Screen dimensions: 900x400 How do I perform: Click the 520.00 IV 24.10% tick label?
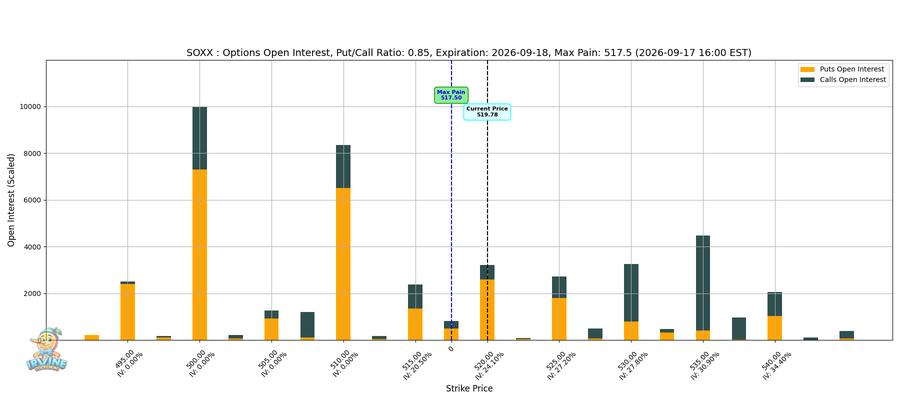[488, 363]
